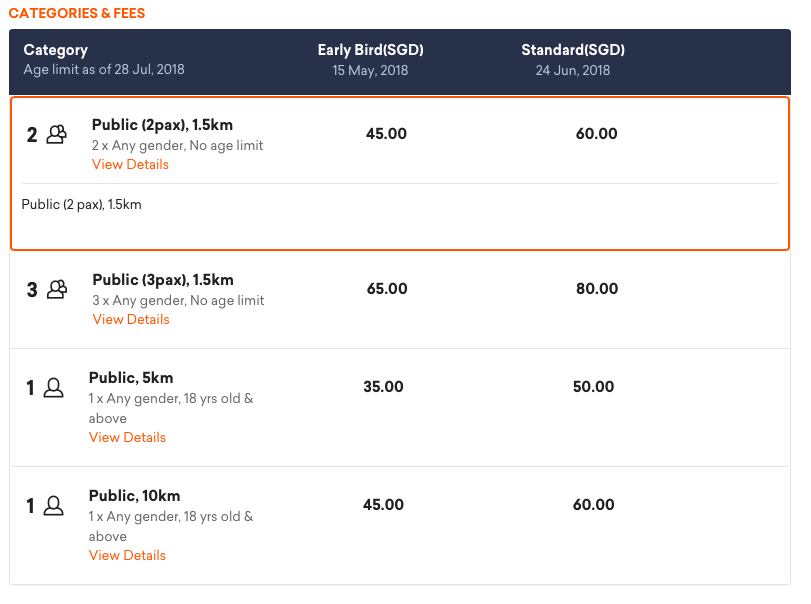This screenshot has width=811, height=604.
Task: Click the group icon for Public (2pax) 1.5km
Action: pos(56,134)
